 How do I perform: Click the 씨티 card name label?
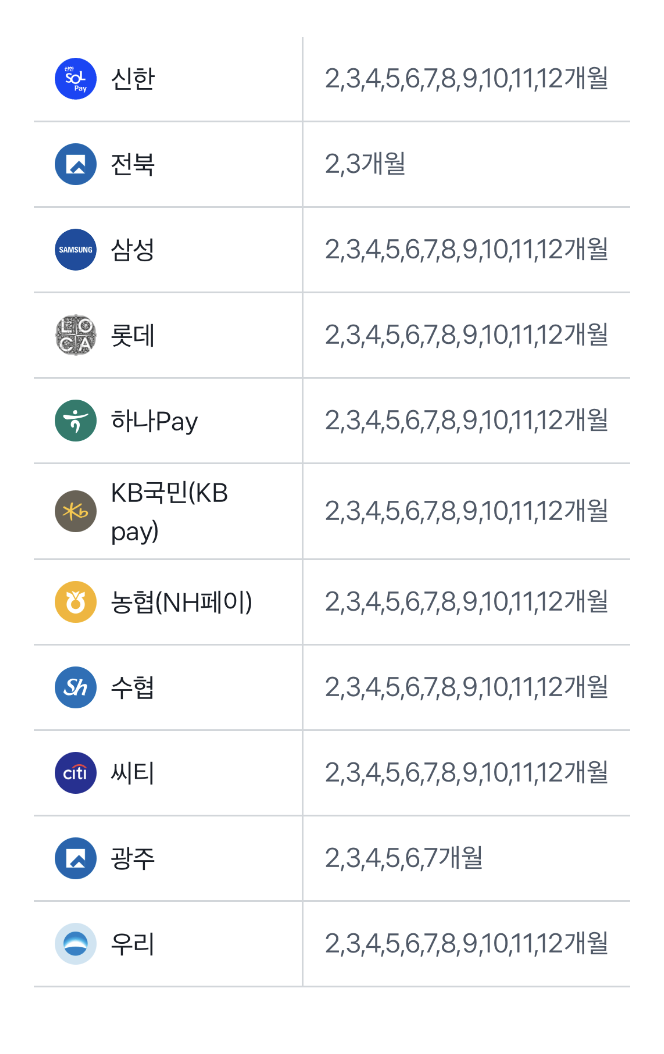click(x=133, y=772)
